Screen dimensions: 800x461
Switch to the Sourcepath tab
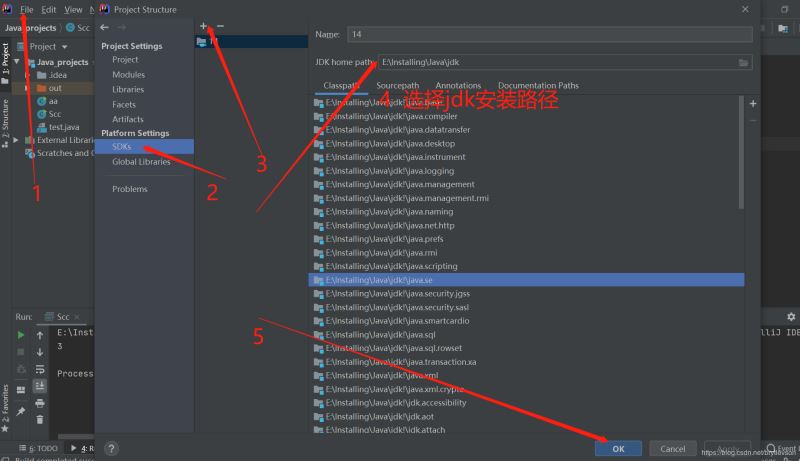pyautogui.click(x=397, y=86)
